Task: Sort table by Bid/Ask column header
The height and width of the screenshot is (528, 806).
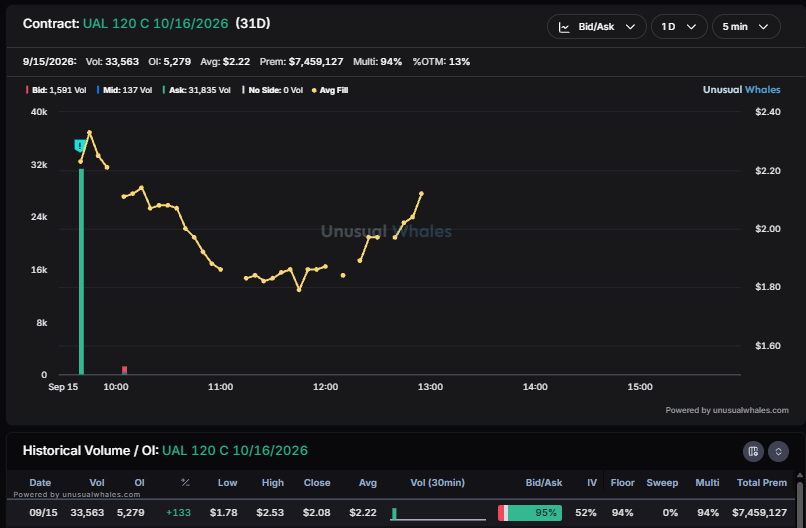Action: 543,482
